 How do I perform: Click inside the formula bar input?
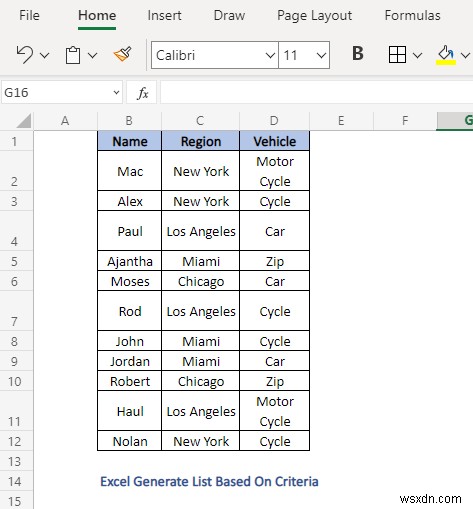pyautogui.click(x=316, y=92)
